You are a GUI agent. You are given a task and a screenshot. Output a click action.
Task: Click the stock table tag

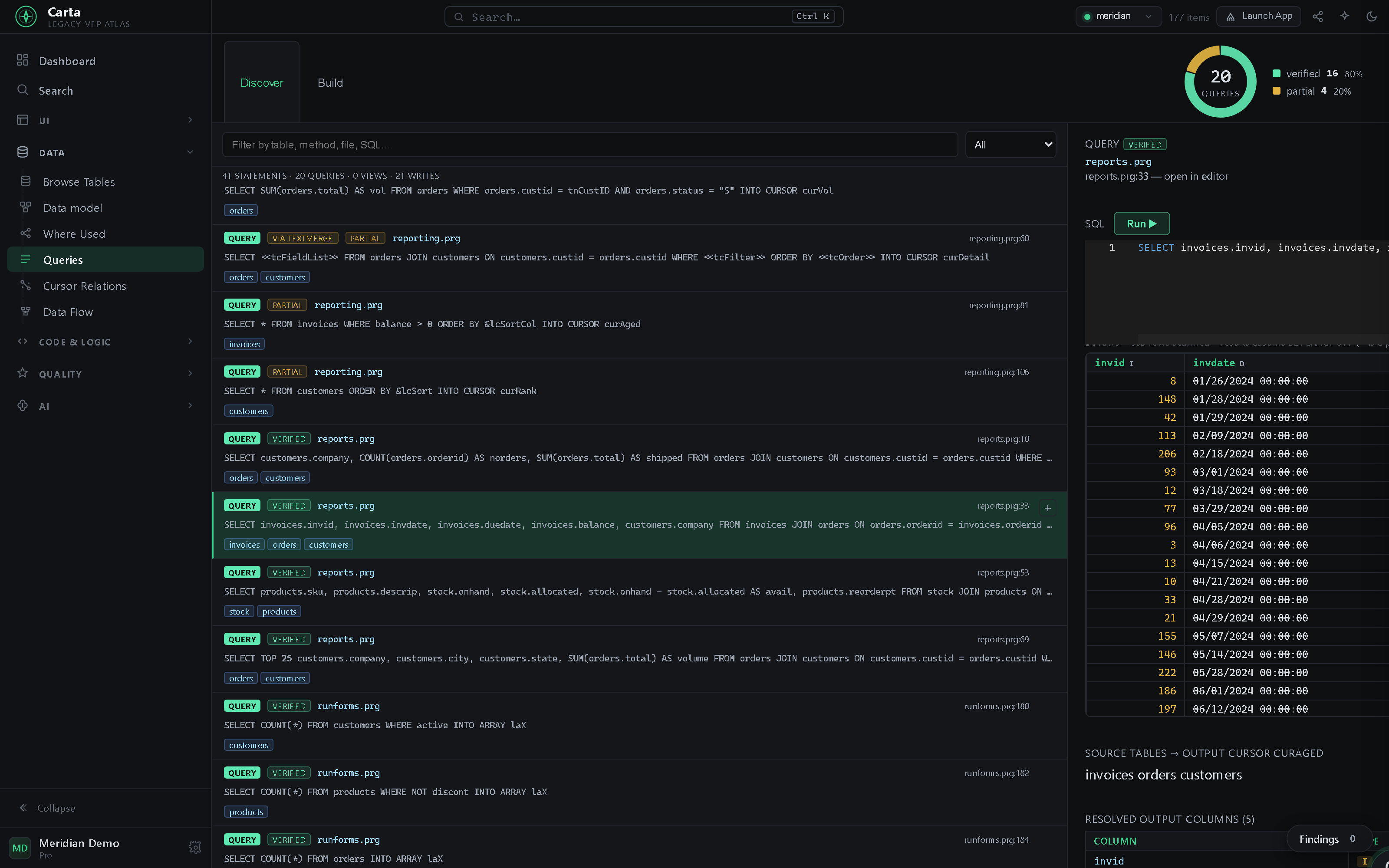coord(239,612)
